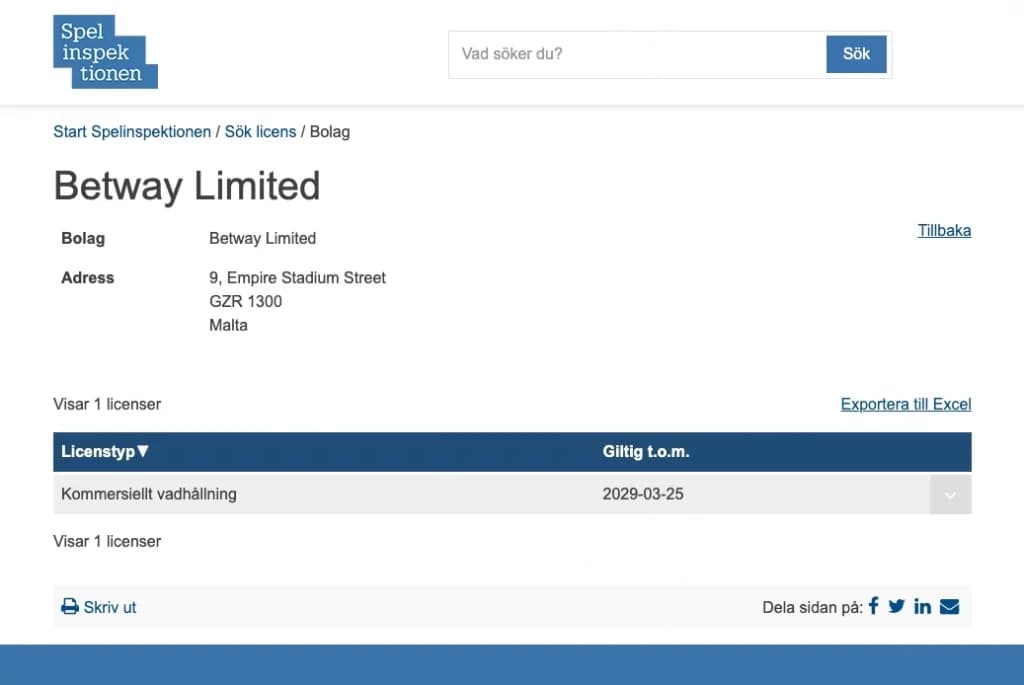Toggle the Licenstyp sort arrow

point(143,452)
